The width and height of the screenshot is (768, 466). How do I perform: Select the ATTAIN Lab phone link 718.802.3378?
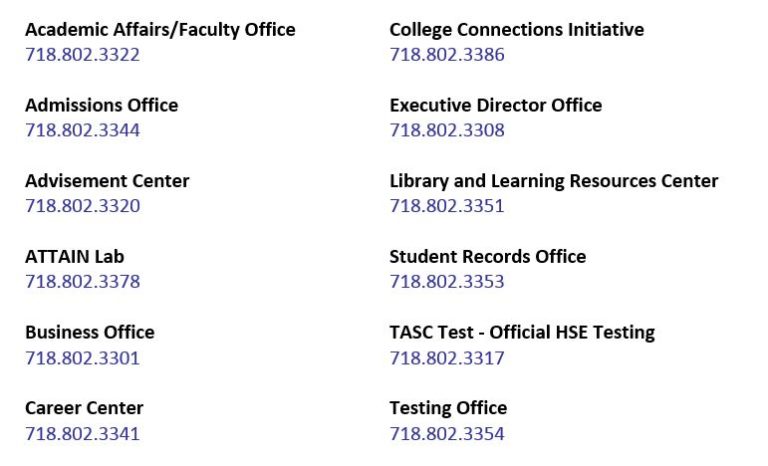click(x=82, y=282)
